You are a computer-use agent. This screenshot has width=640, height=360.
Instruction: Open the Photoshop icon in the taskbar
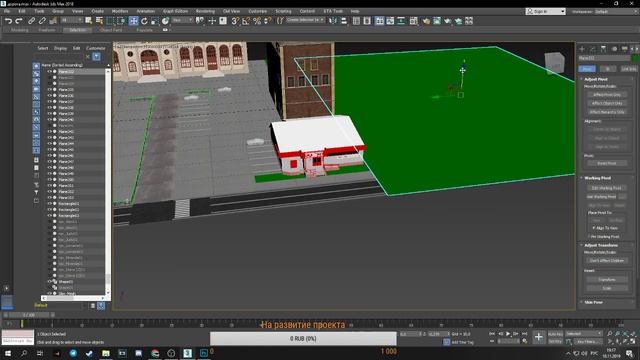tap(204, 353)
